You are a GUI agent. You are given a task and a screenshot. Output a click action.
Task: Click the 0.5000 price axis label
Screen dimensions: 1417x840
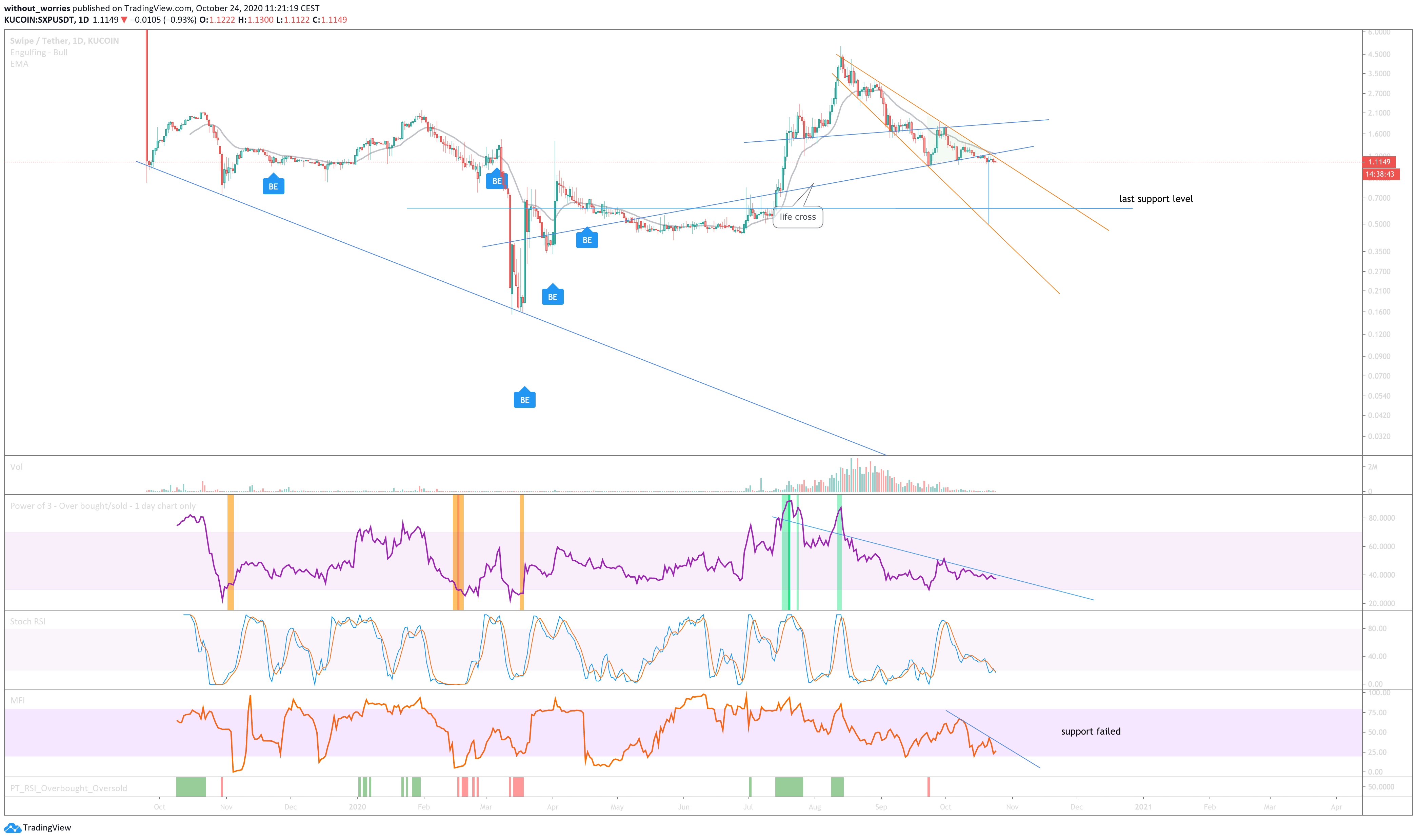pos(1379,224)
